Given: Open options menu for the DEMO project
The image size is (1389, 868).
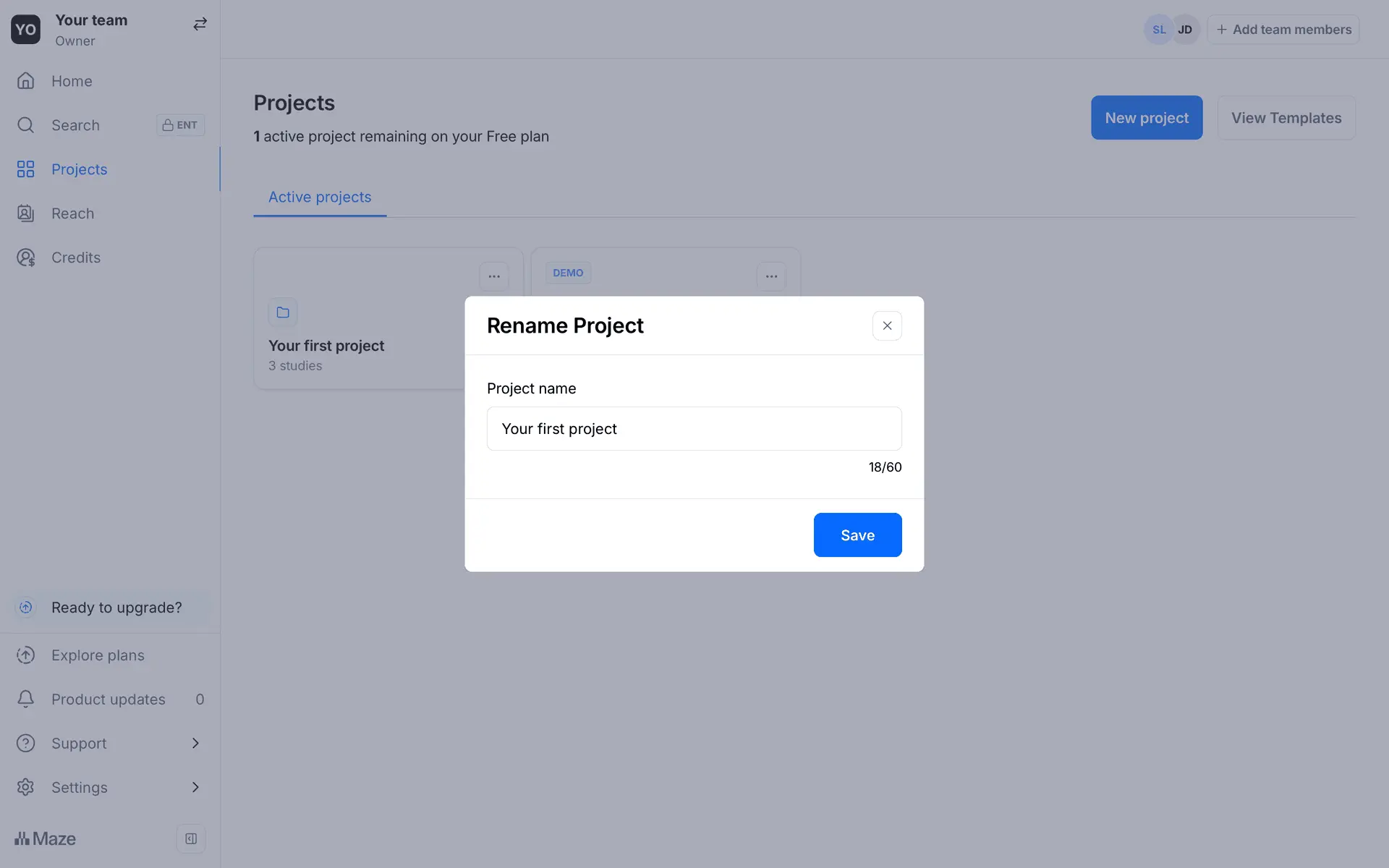Looking at the screenshot, I should 771,276.
